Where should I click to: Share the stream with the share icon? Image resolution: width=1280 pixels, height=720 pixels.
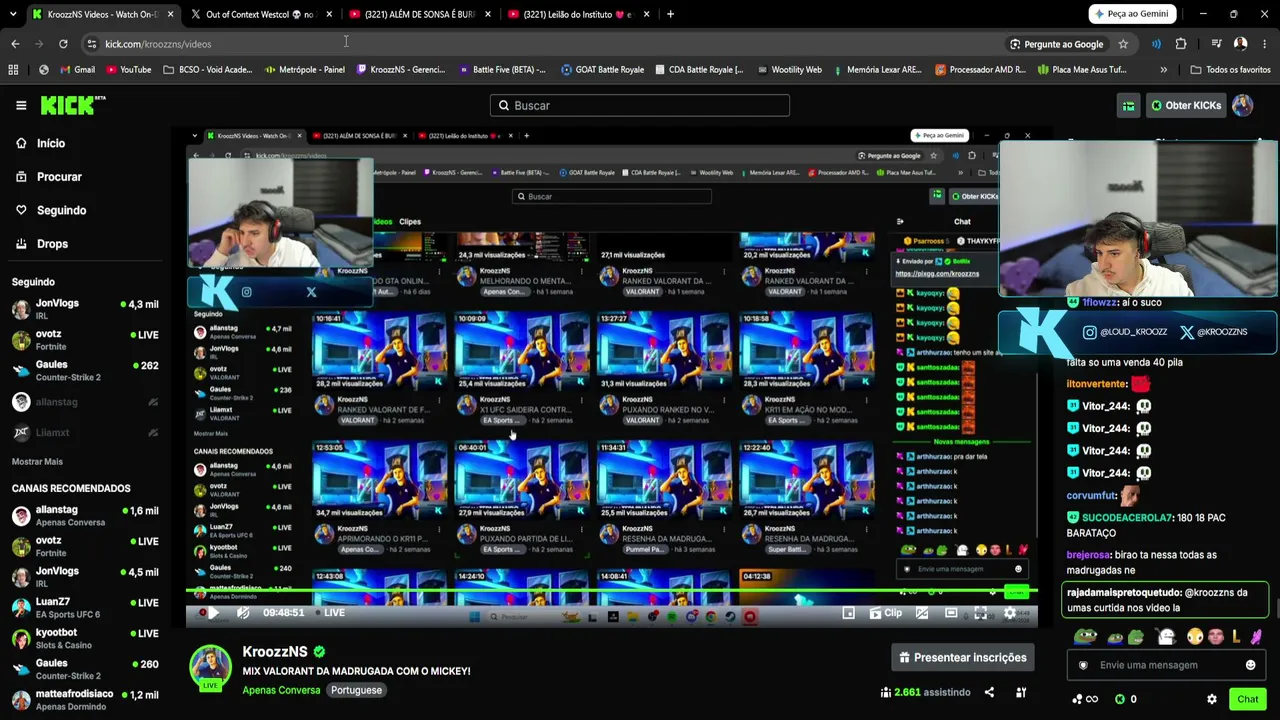click(x=989, y=692)
